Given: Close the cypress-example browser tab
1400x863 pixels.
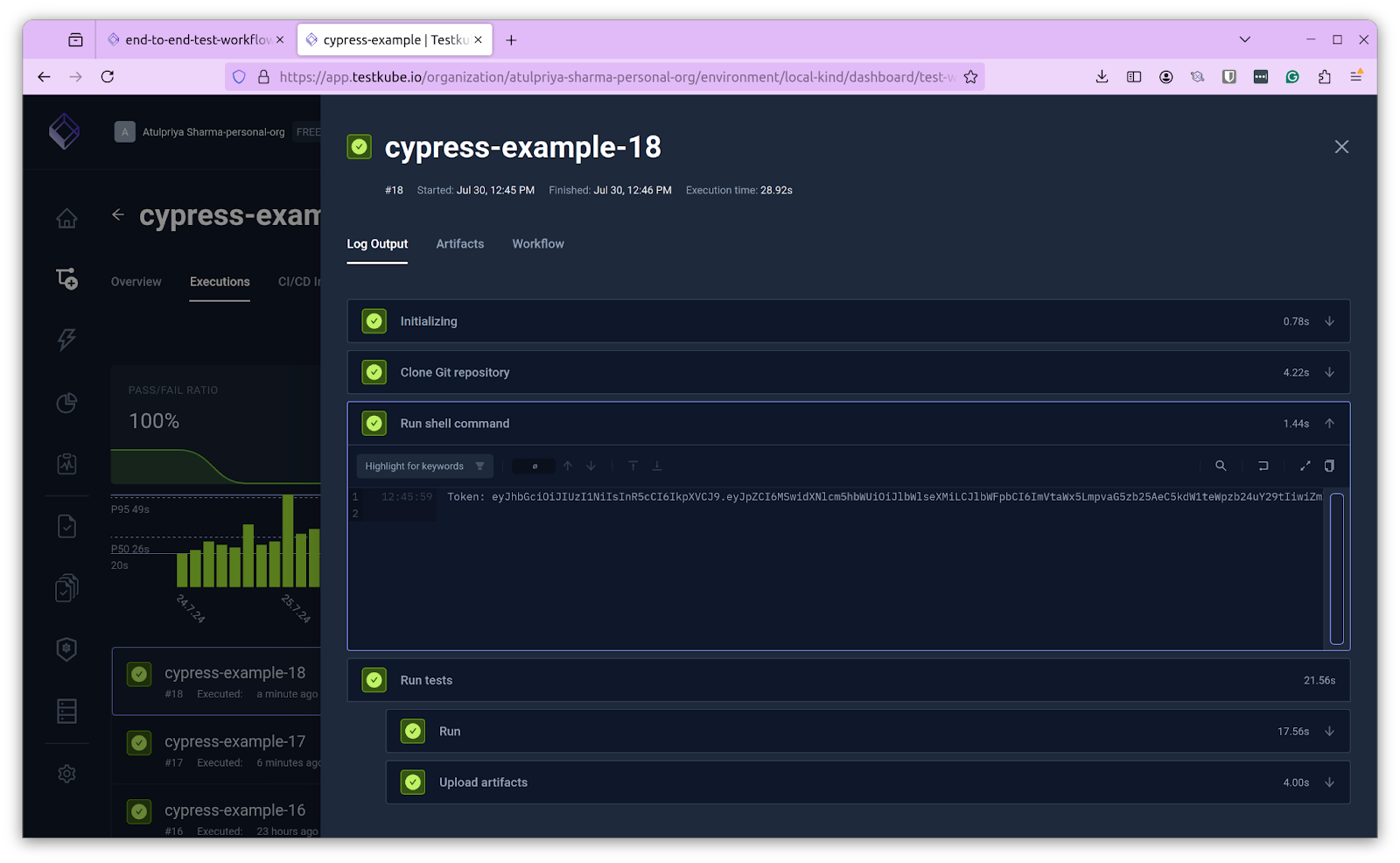Looking at the screenshot, I should point(479,39).
